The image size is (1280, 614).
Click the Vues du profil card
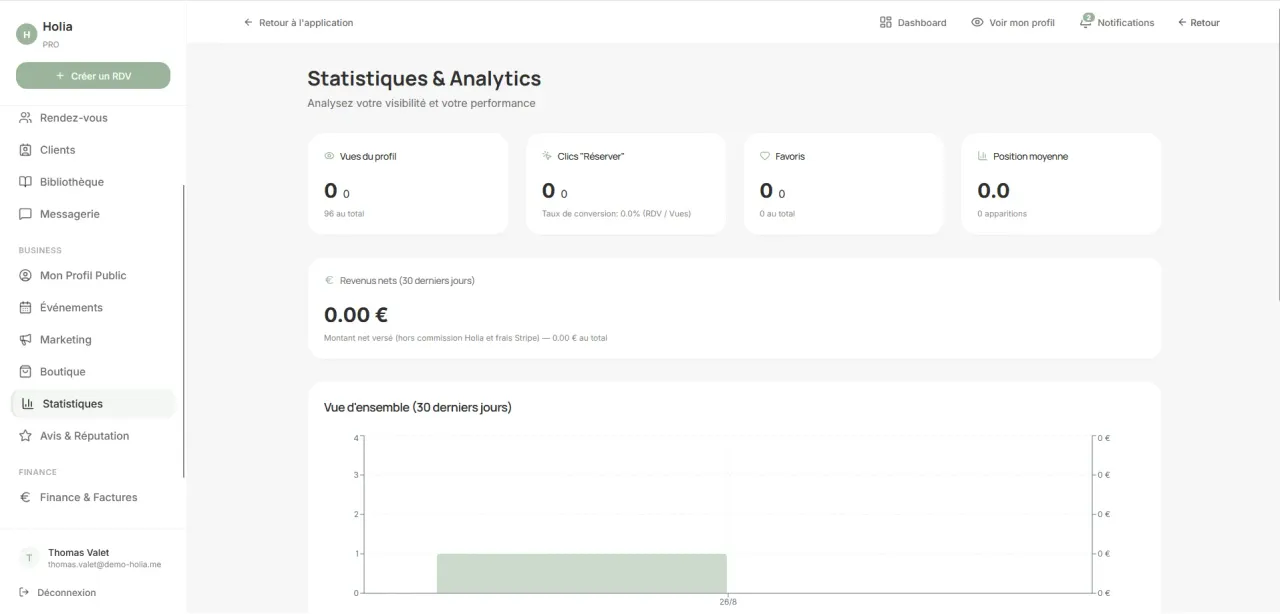click(x=408, y=184)
